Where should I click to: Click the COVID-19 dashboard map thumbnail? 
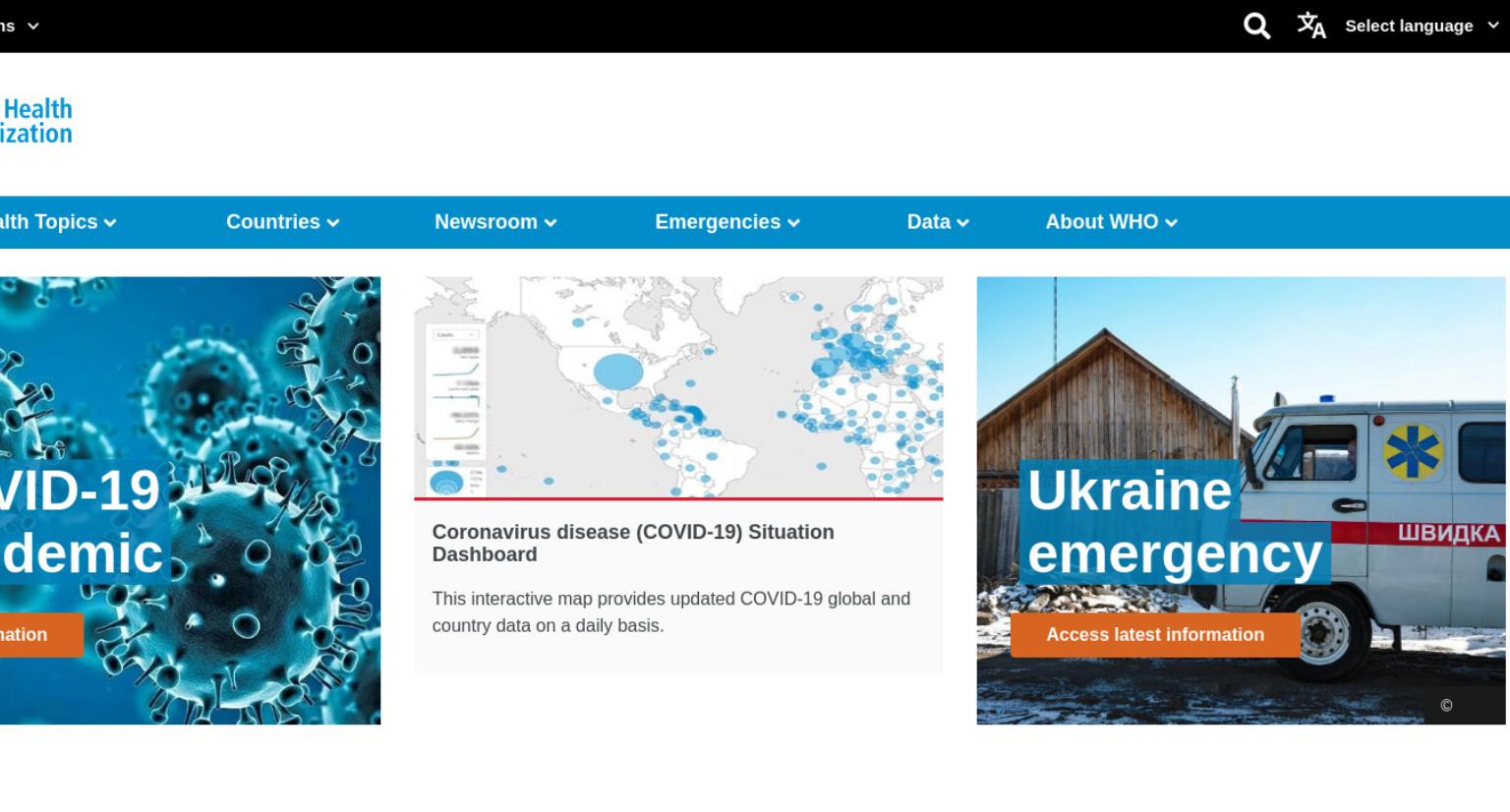coord(678,387)
